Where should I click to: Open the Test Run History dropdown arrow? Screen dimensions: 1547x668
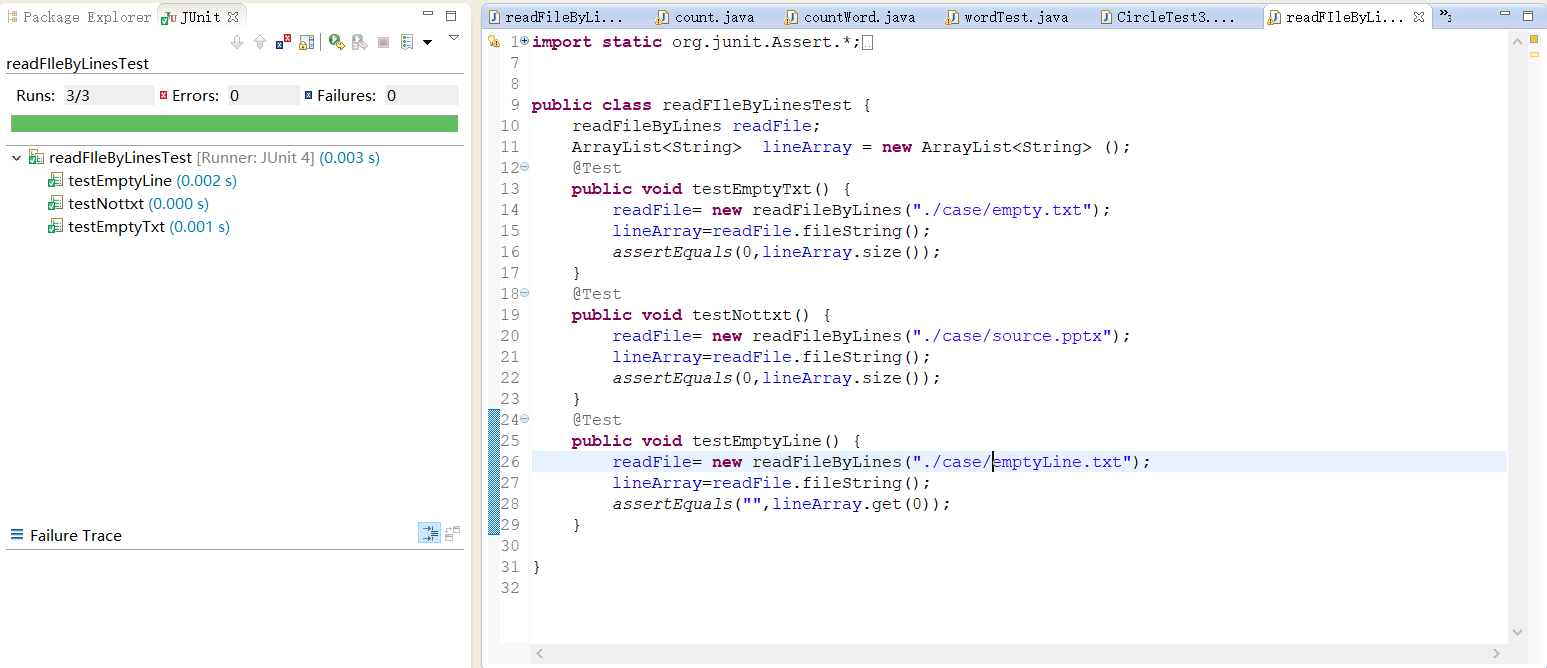[x=427, y=42]
